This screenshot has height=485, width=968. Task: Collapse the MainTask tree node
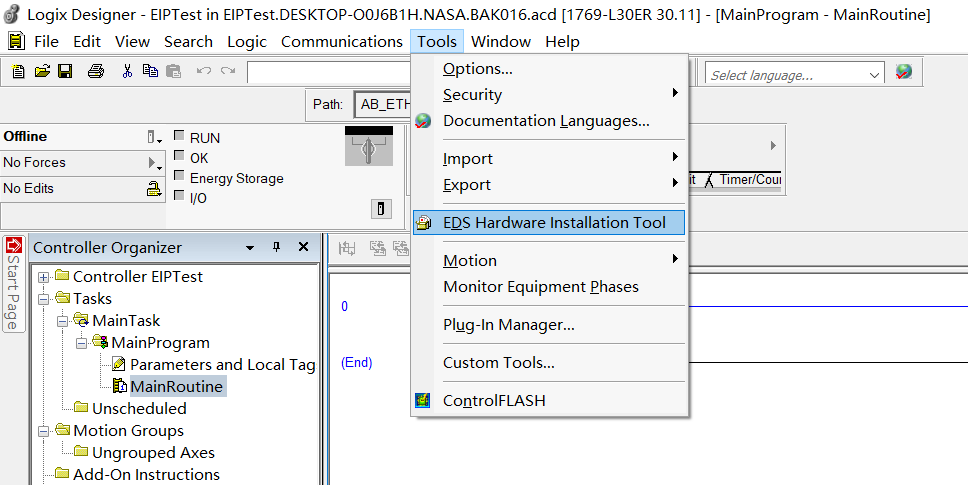tap(62, 321)
